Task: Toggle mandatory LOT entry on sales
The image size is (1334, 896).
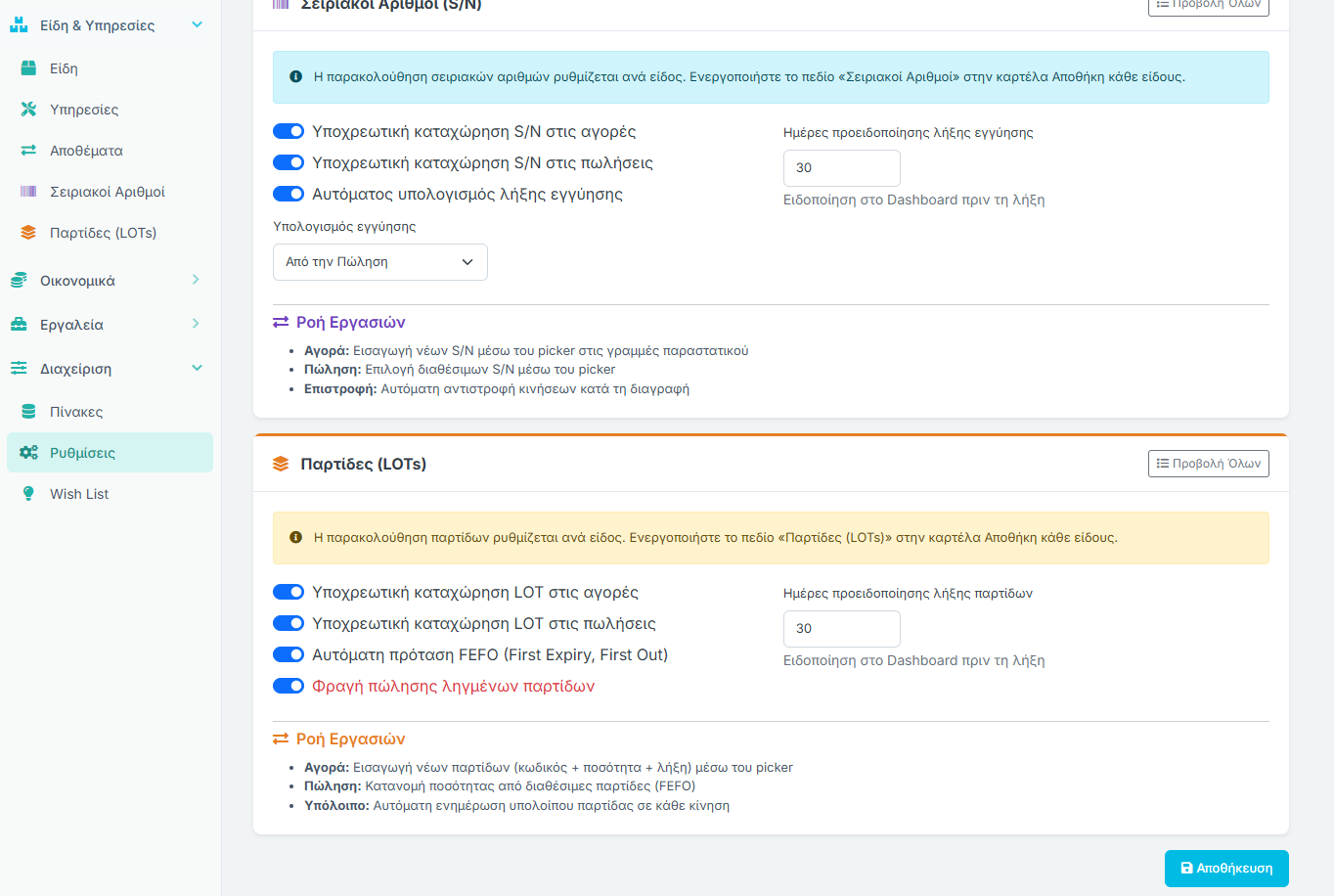Action: [289, 623]
